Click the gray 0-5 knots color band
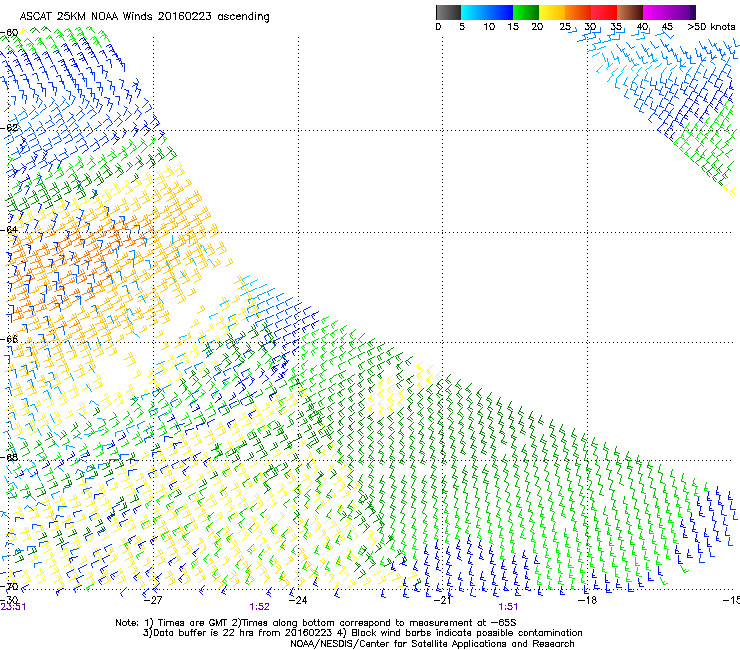 [x=448, y=12]
